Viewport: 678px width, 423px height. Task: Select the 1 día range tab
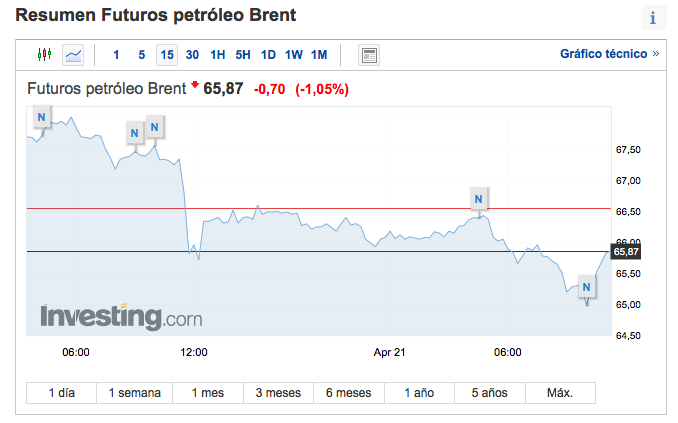[x=62, y=393]
